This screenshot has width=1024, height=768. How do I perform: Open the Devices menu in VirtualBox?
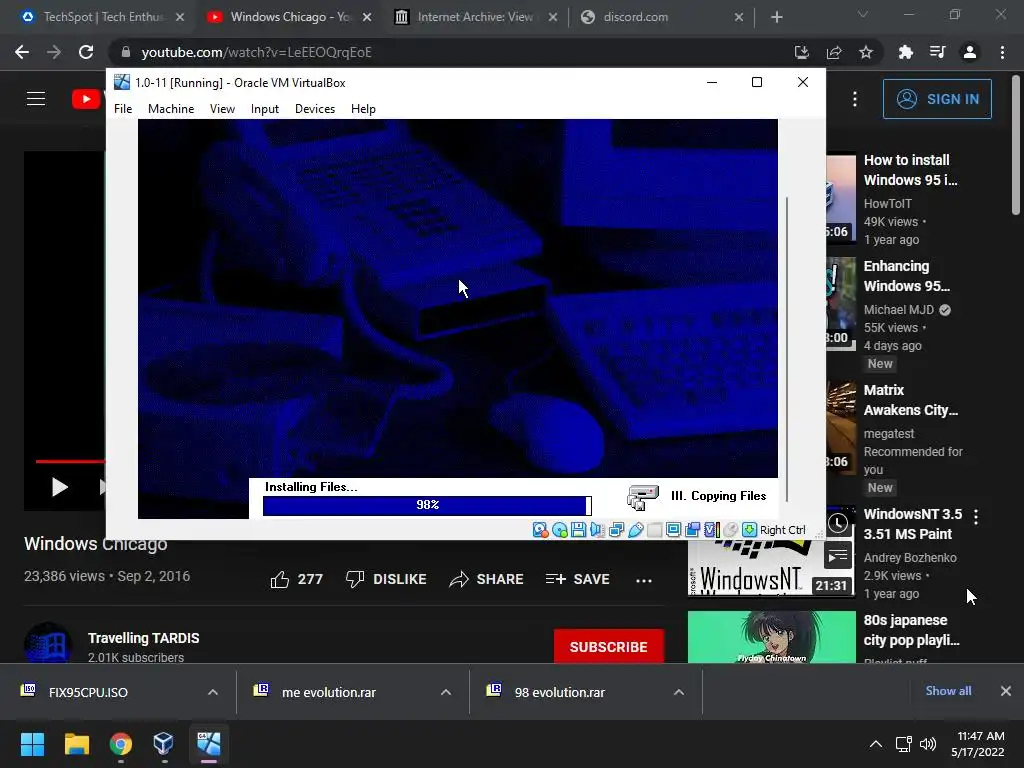[315, 109]
